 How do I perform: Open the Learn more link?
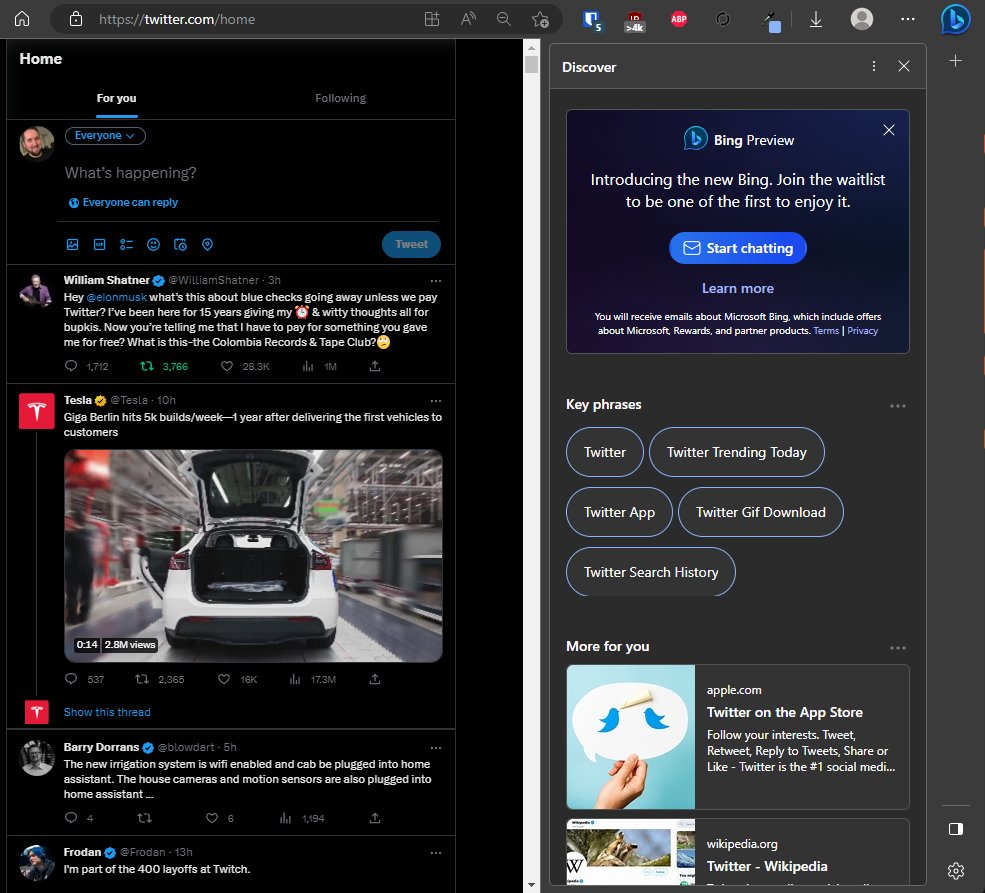737,288
